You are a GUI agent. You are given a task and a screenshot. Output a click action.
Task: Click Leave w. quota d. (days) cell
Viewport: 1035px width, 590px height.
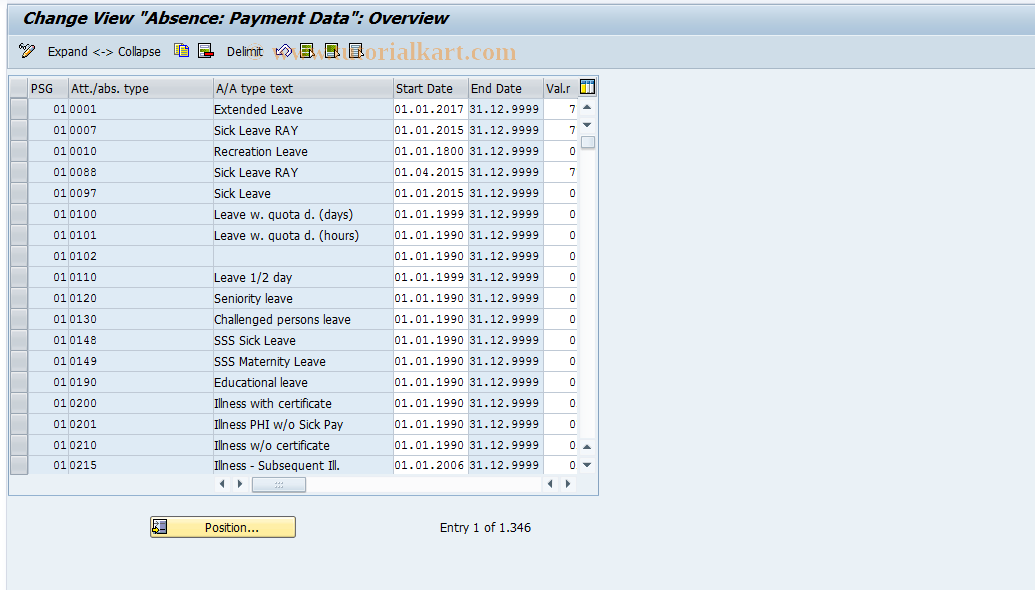pyautogui.click(x=303, y=214)
